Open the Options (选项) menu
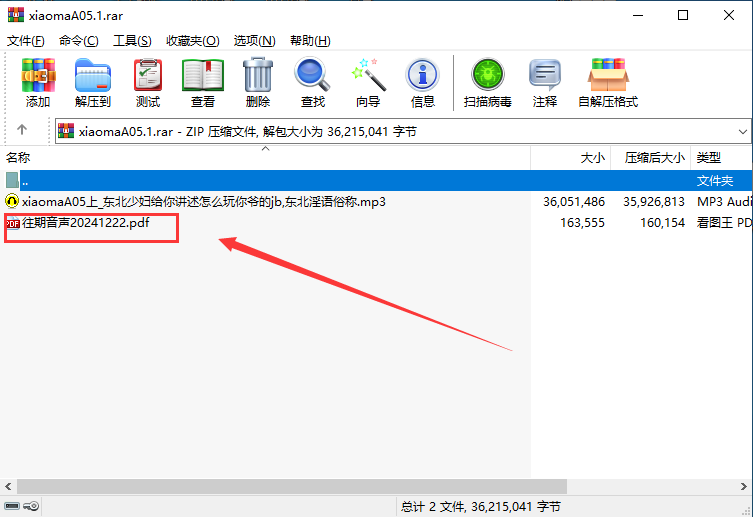 tap(255, 41)
